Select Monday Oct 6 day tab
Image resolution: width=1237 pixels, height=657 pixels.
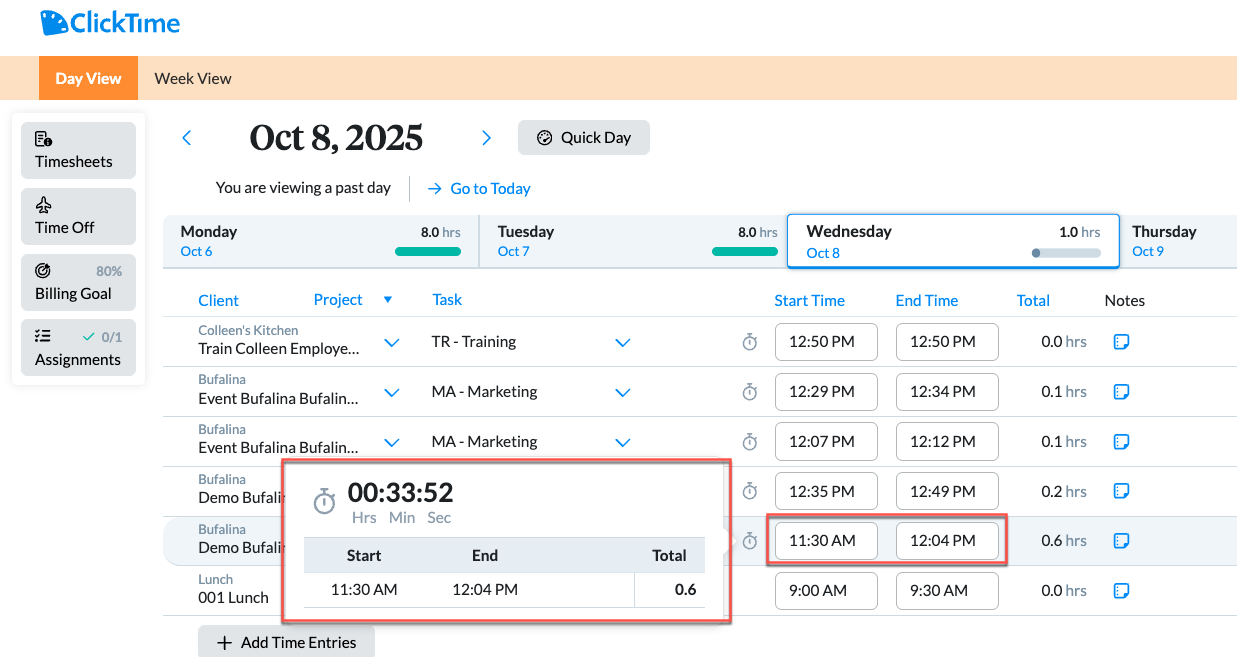[x=321, y=241]
